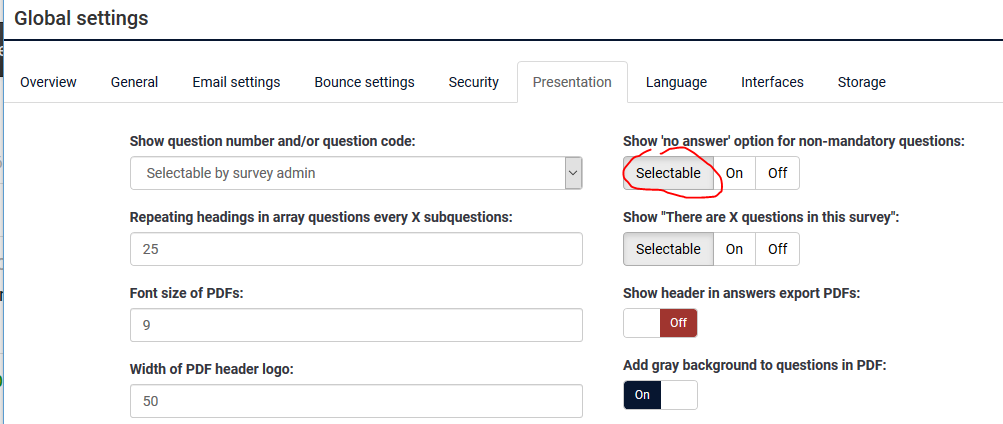Switch to the Security tab

(473, 82)
